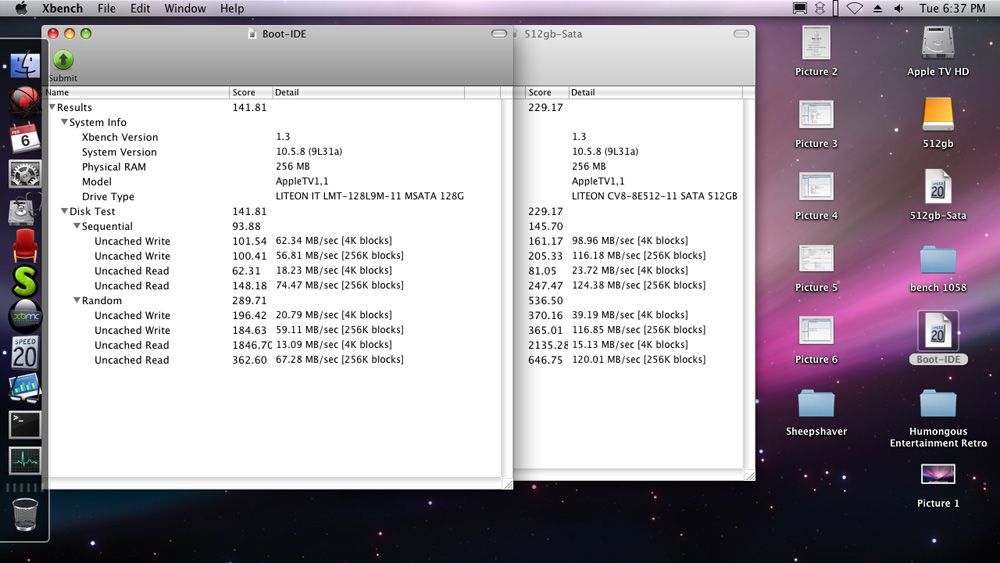Open the Apple menu
Screen dimensions: 1000x563
click(x=21, y=8)
